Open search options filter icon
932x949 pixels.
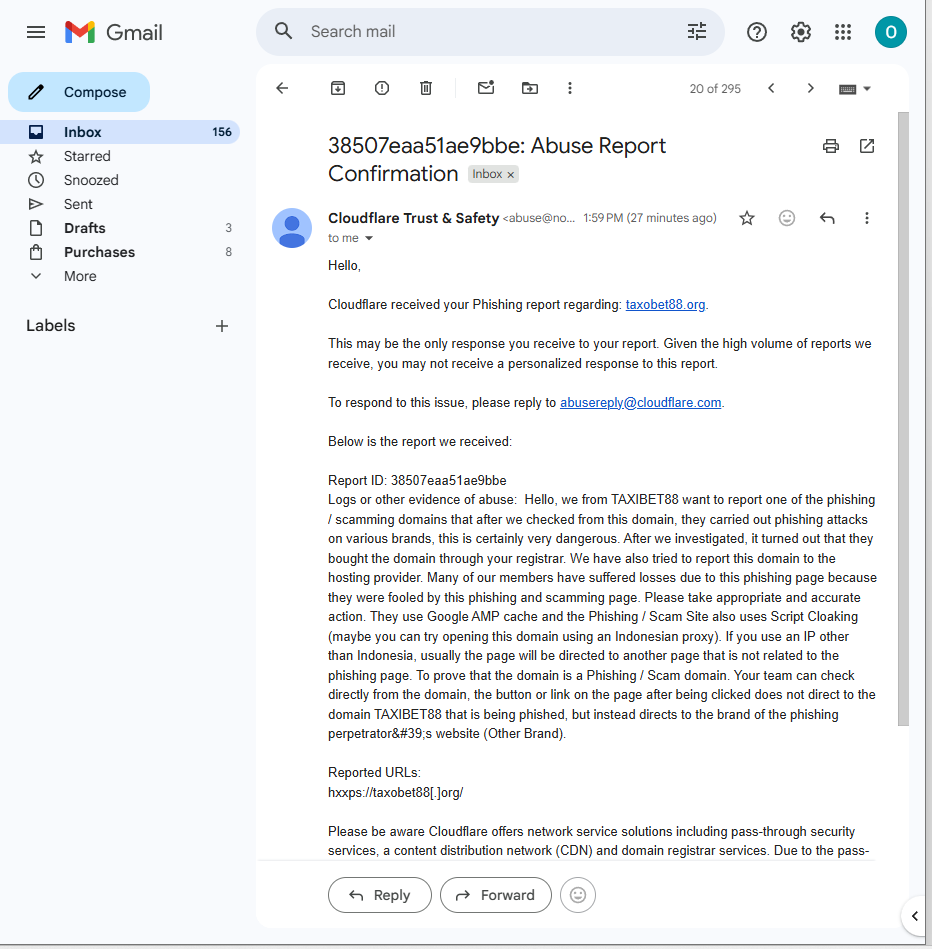point(697,31)
